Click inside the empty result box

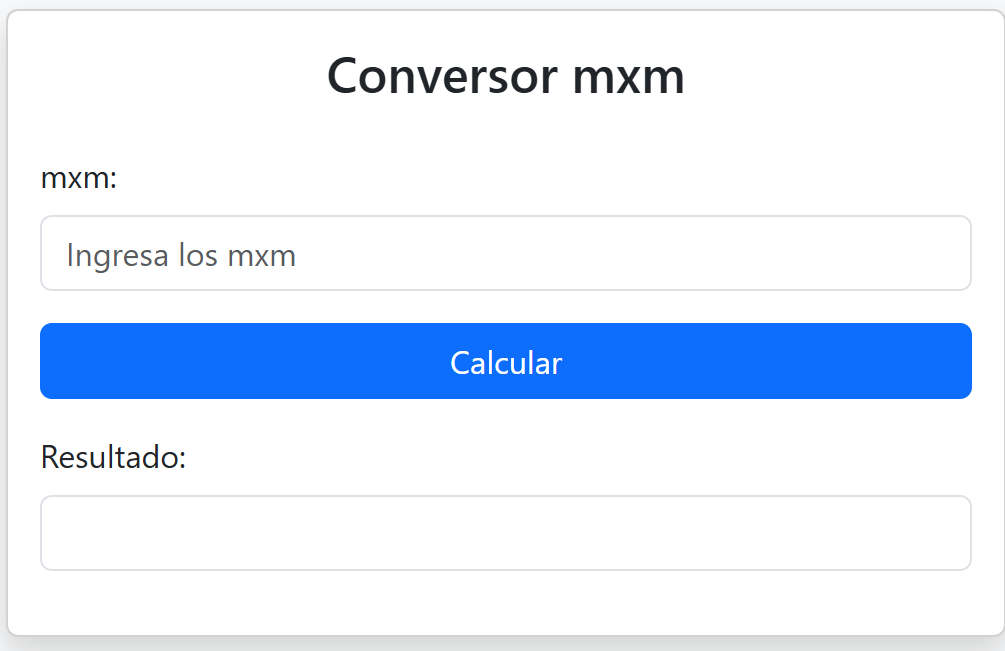point(506,532)
